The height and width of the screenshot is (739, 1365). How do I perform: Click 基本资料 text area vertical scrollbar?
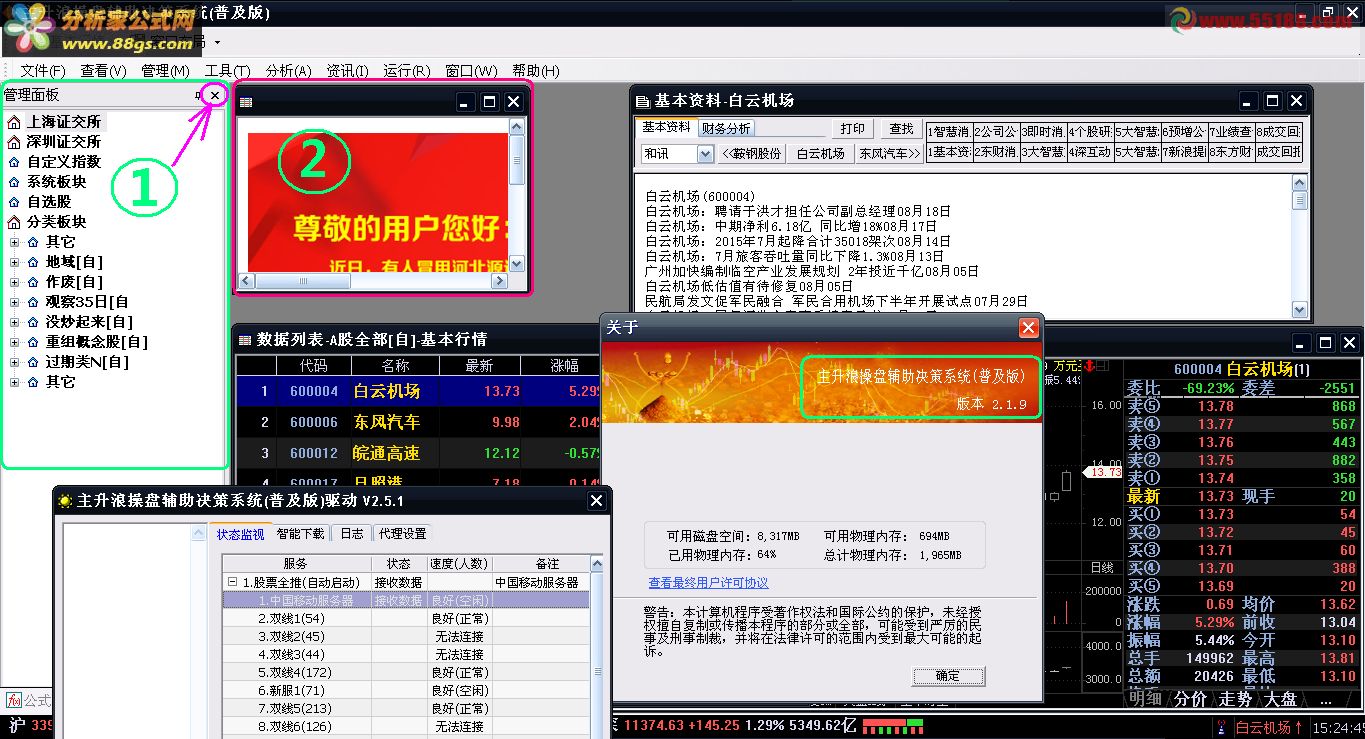pos(1299,246)
